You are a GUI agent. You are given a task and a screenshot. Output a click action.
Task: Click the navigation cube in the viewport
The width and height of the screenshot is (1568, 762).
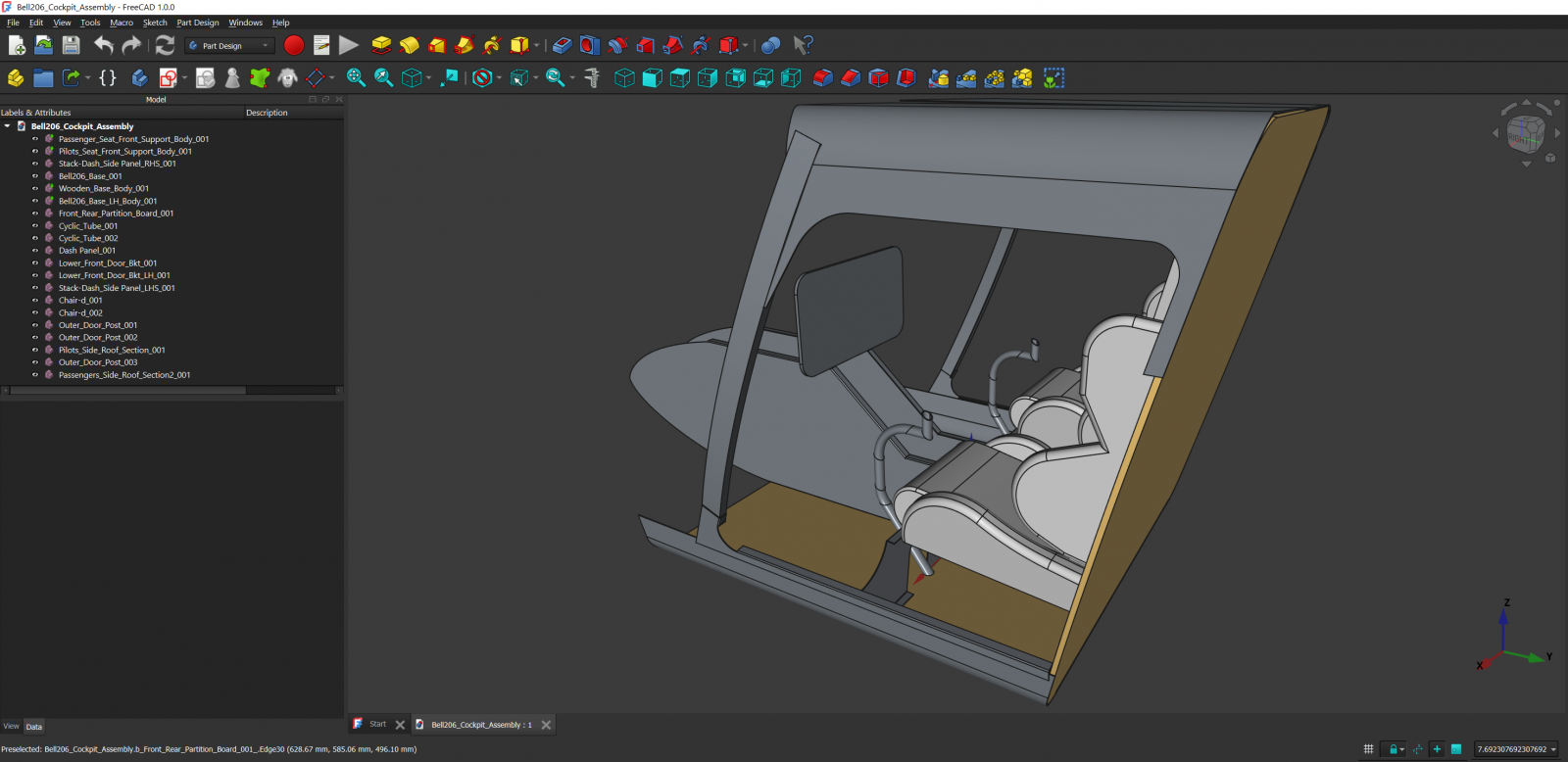pyautogui.click(x=1525, y=134)
